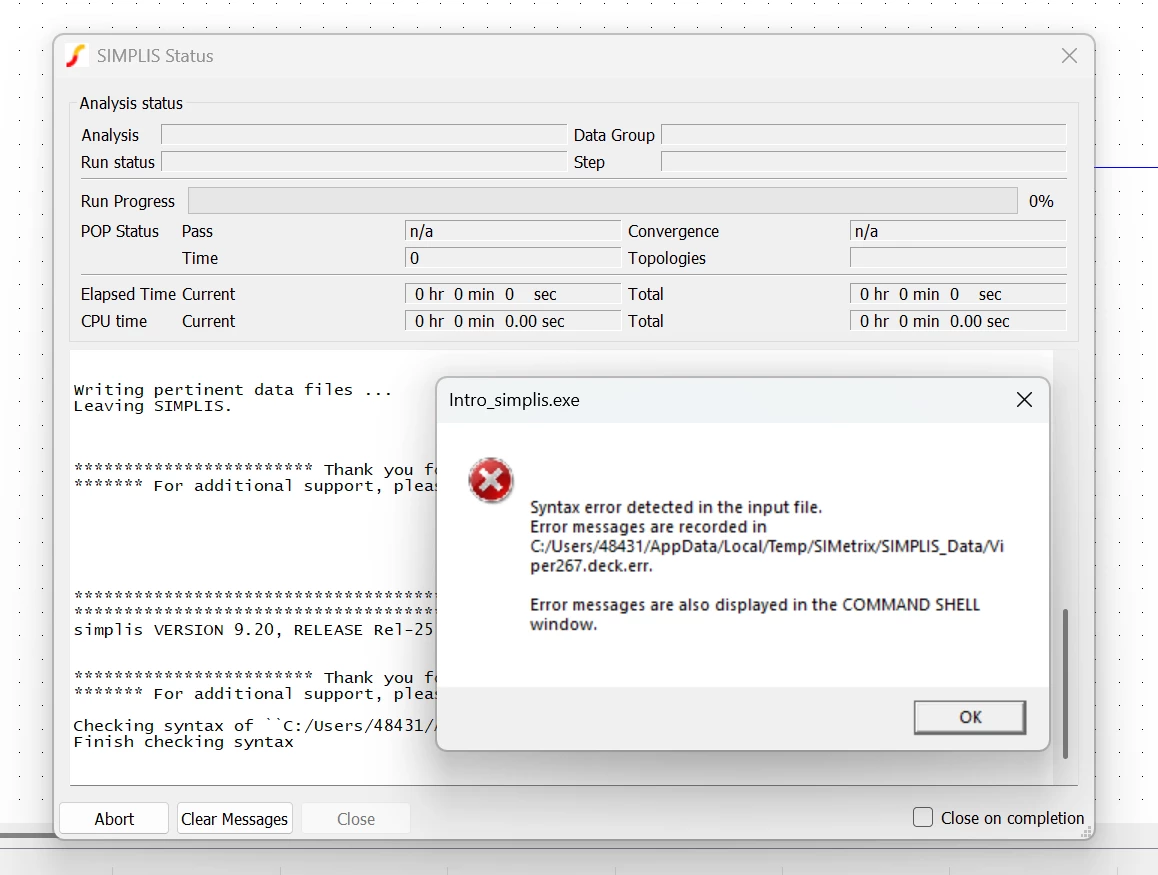Click the Run status field
1158x875 pixels.
pos(363,162)
